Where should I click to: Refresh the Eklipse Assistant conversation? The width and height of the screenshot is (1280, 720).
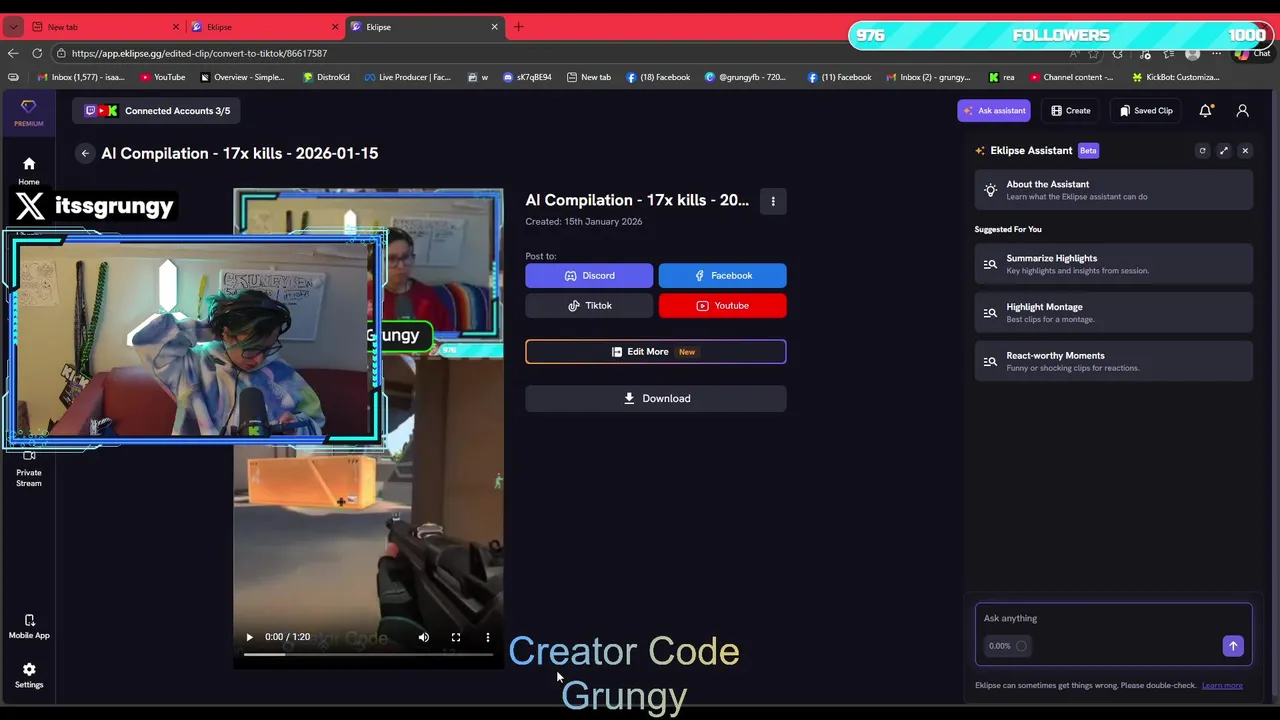(1202, 151)
